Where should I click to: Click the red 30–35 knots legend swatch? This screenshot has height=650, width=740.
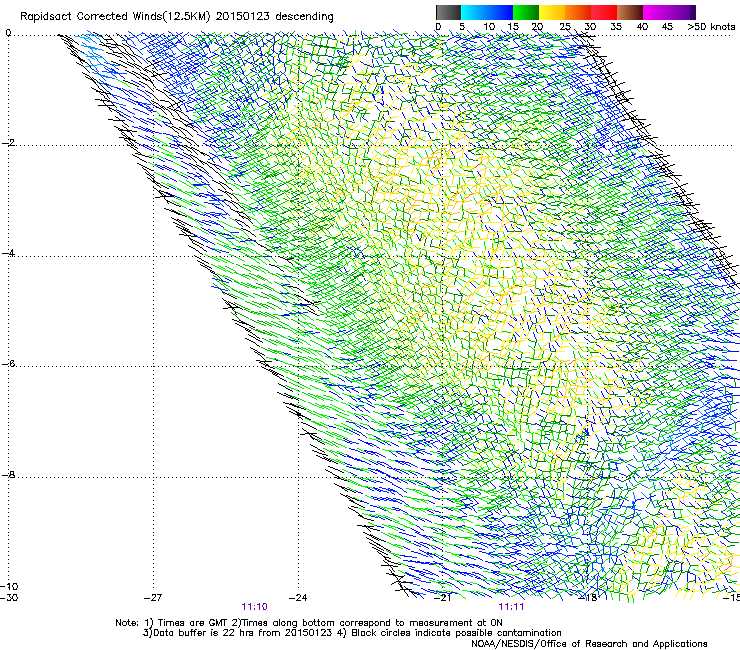coord(604,12)
